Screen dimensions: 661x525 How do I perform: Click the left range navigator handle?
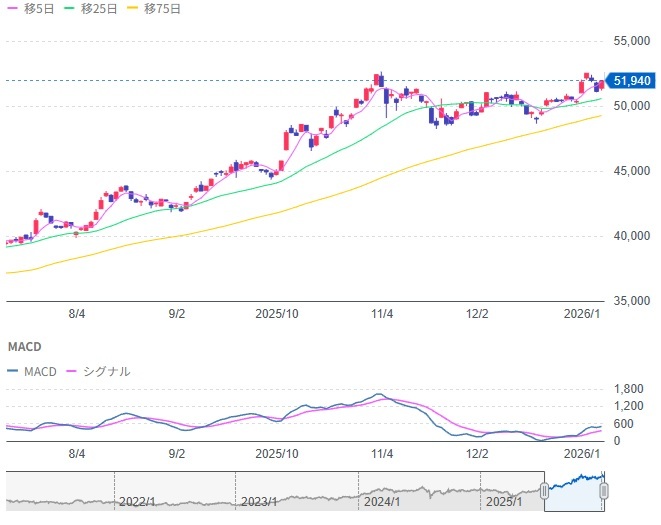click(544, 491)
